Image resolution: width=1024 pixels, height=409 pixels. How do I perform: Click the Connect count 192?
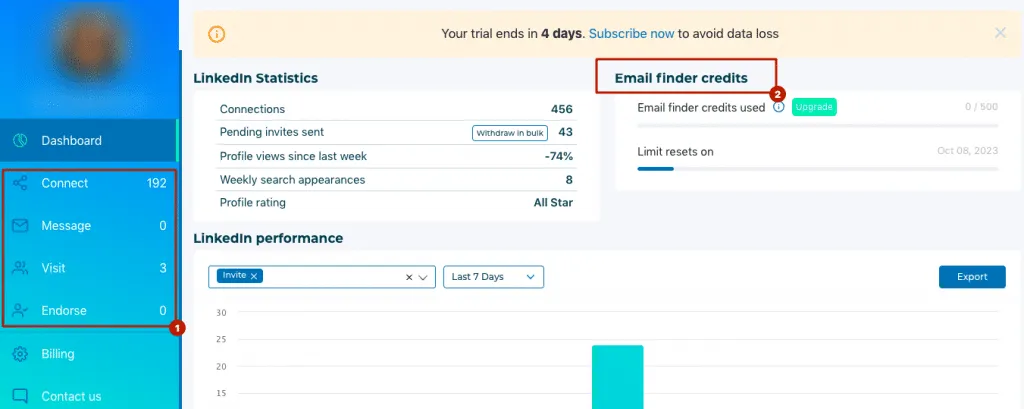click(x=157, y=184)
